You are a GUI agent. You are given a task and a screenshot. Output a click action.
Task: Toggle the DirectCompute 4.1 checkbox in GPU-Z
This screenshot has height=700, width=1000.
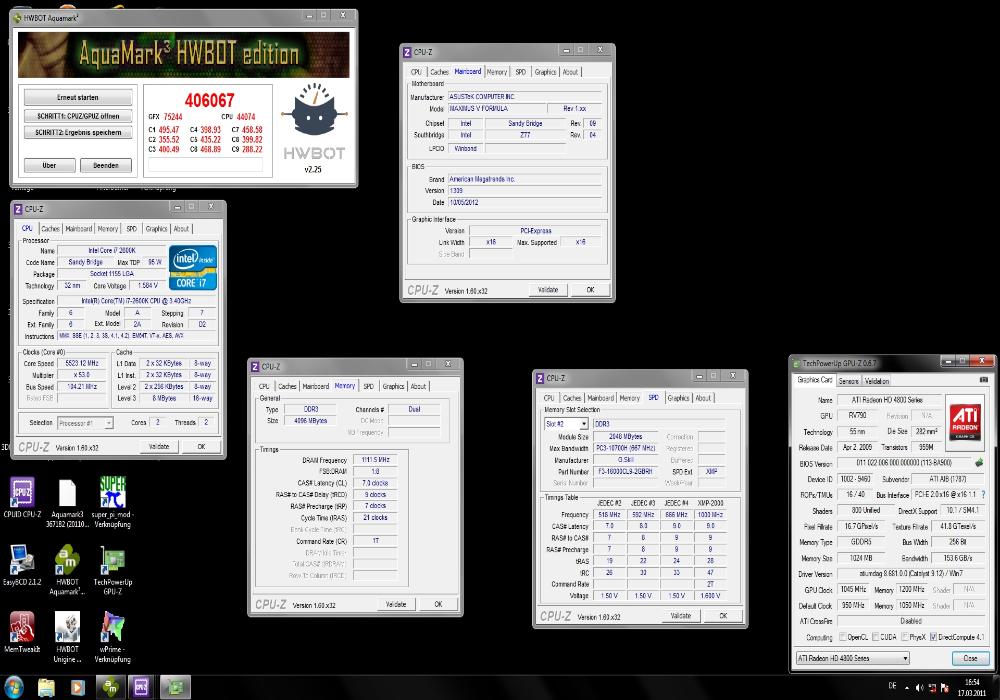933,637
